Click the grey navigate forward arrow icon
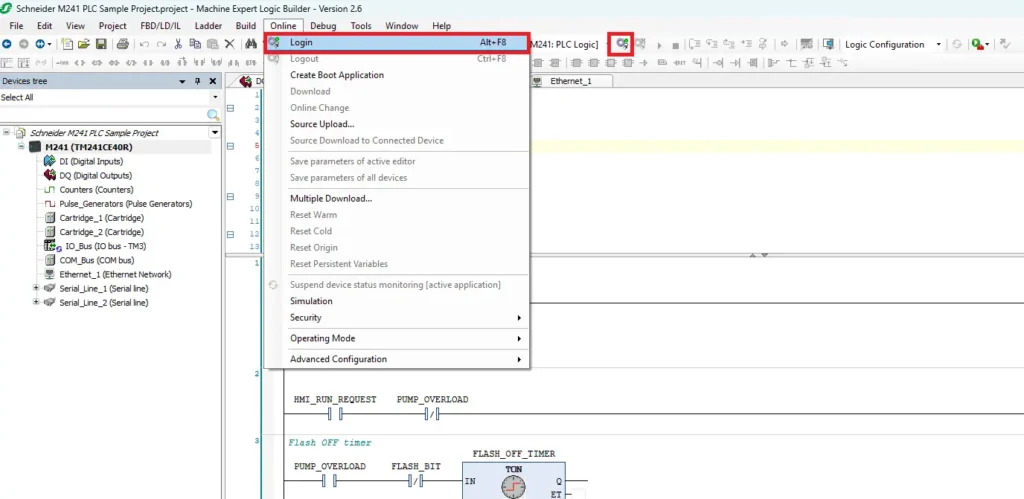This screenshot has height=499, width=1024. (x=24, y=44)
